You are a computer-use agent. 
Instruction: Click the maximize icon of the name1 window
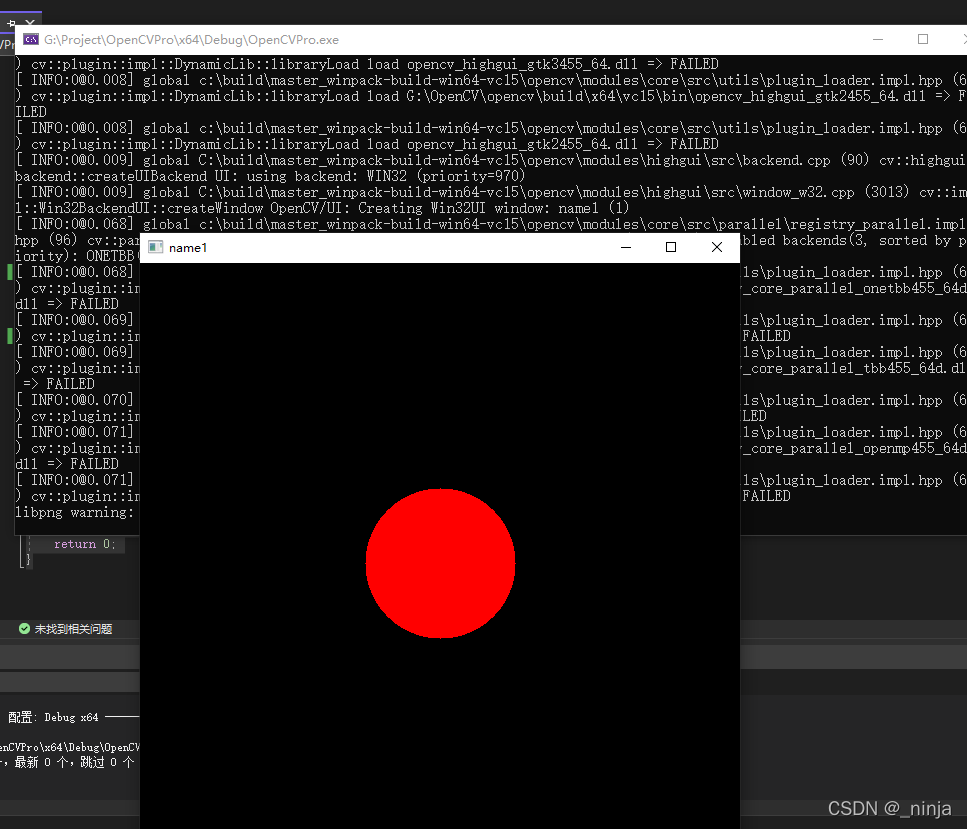tap(671, 247)
